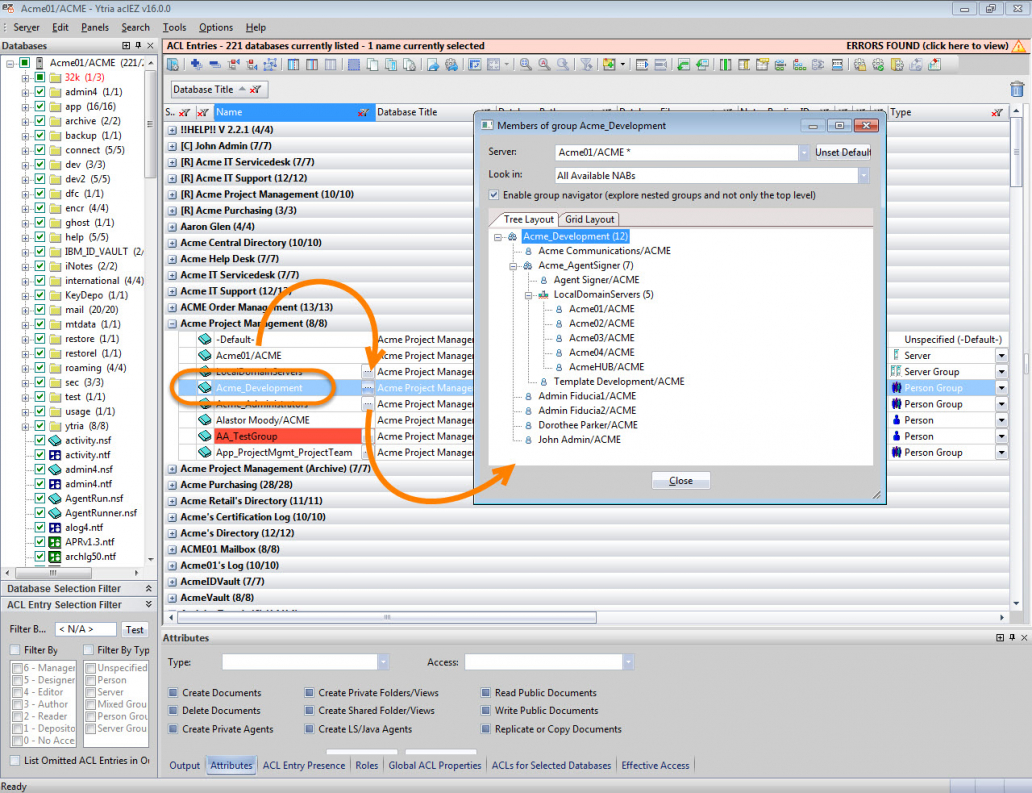This screenshot has width=1032, height=793.
Task: Click the Database Title grouping chip
Action: (x=219, y=89)
